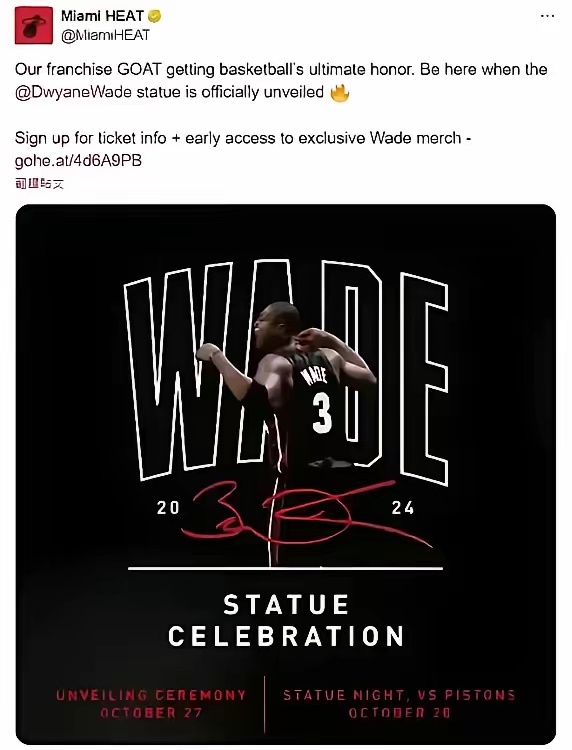Click the Unveiling Ceremony October 27 text
The width and height of the screenshot is (572, 750).
[151, 704]
